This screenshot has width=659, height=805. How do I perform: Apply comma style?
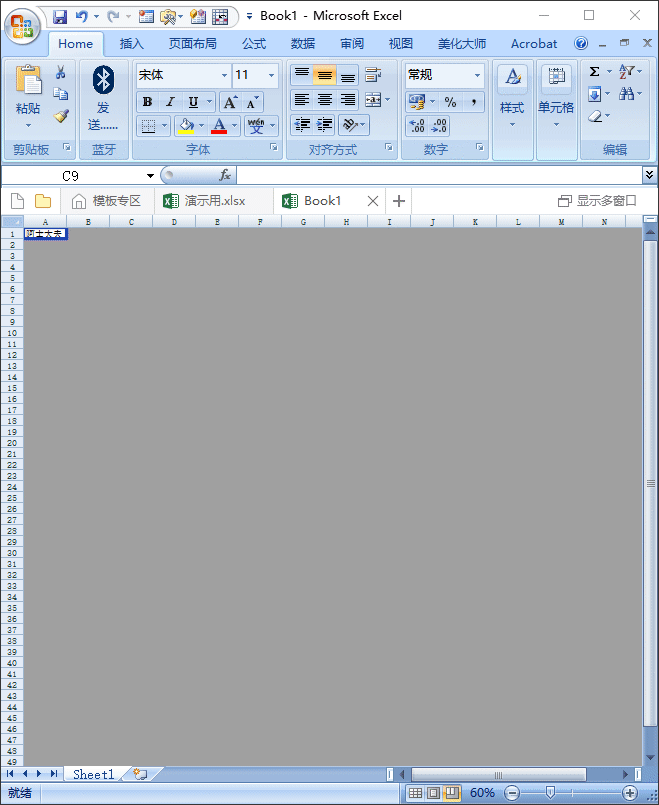click(474, 102)
